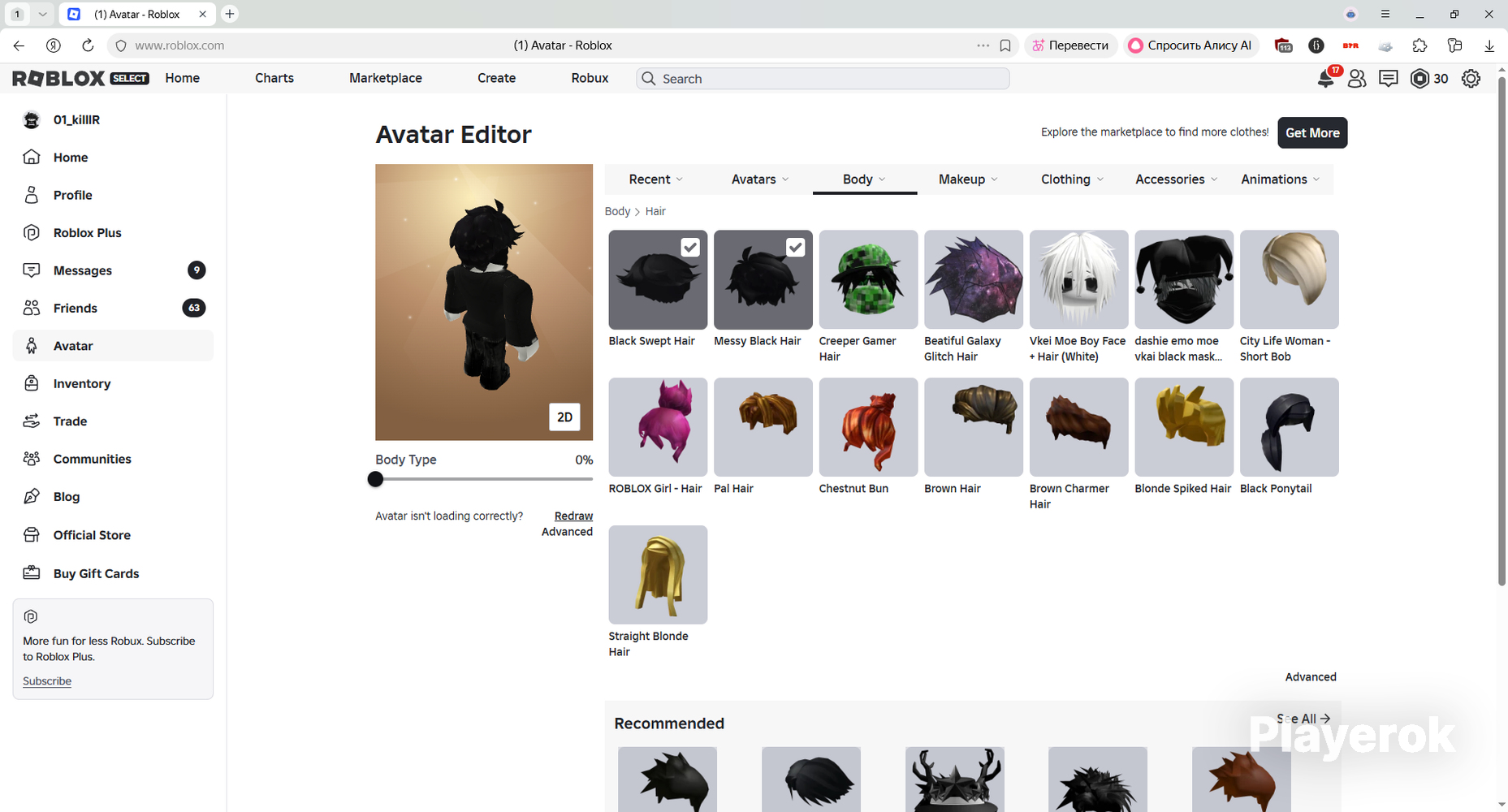Expand the Body dropdown tab

[x=865, y=179]
